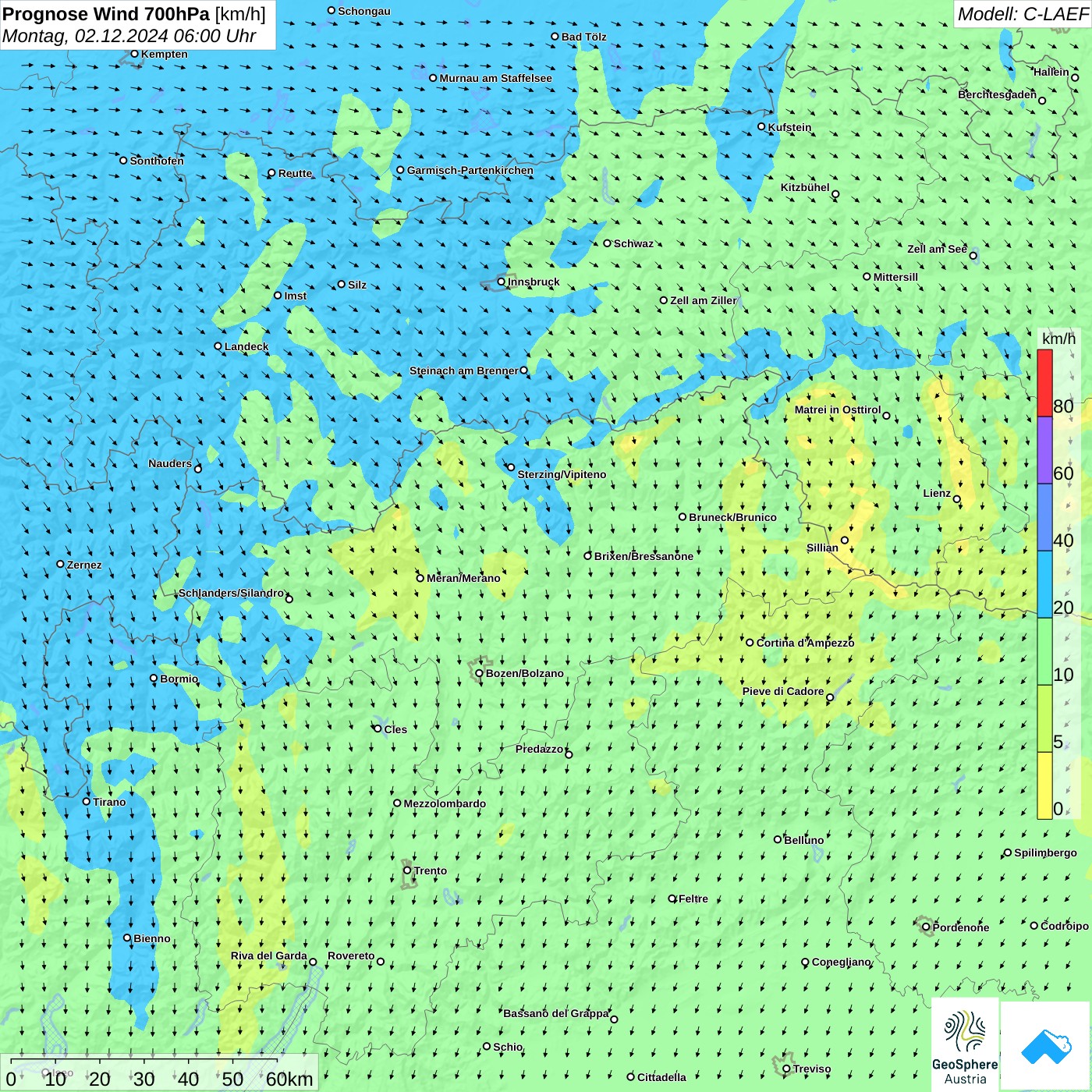1092x1092 pixels.
Task: Click the 'Cortina d'Ampezzo' label
Action: click(x=806, y=643)
